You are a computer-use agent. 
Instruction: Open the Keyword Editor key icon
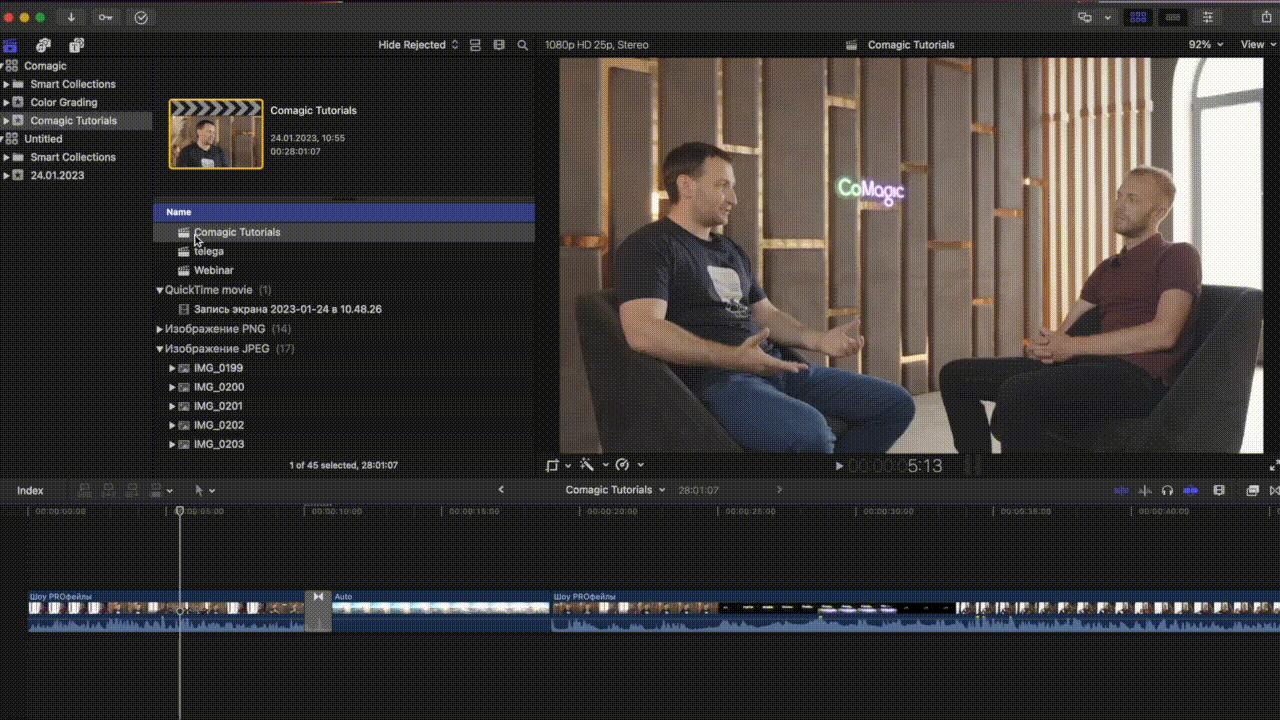click(105, 17)
